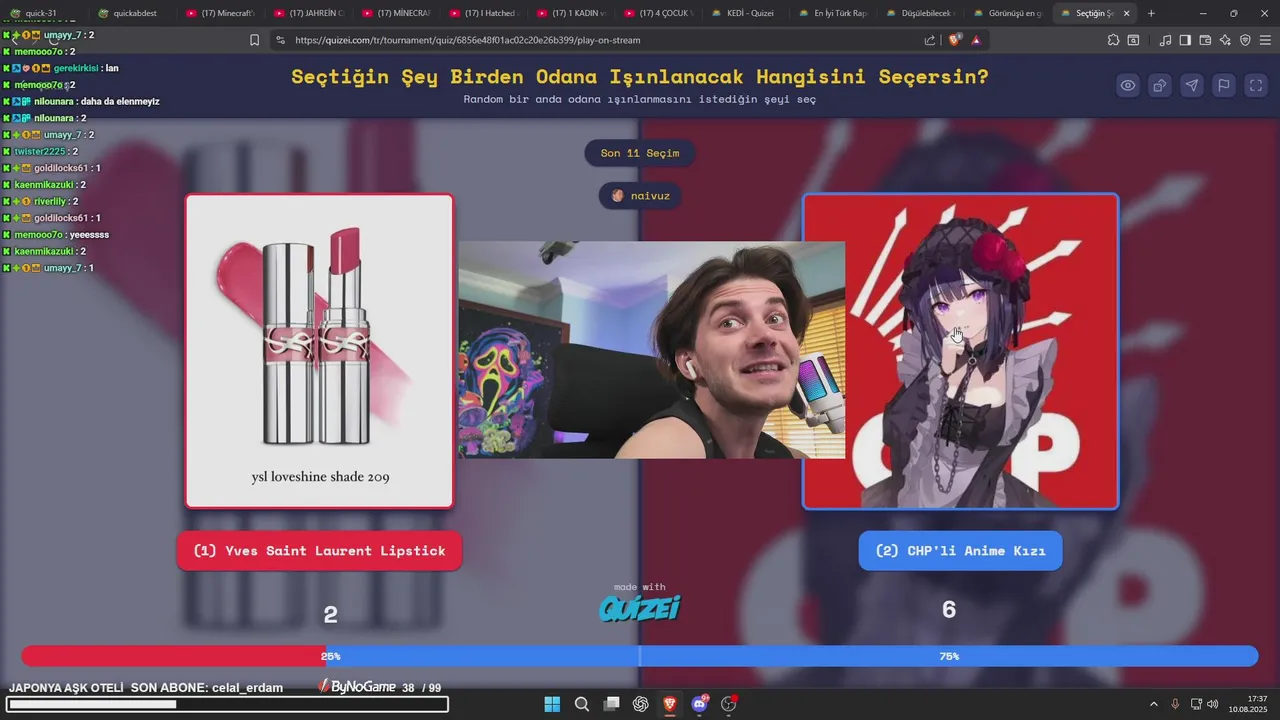Viewport: 1280px width, 720px height.
Task: Click the bookmark icon in the address bar
Action: click(254, 40)
